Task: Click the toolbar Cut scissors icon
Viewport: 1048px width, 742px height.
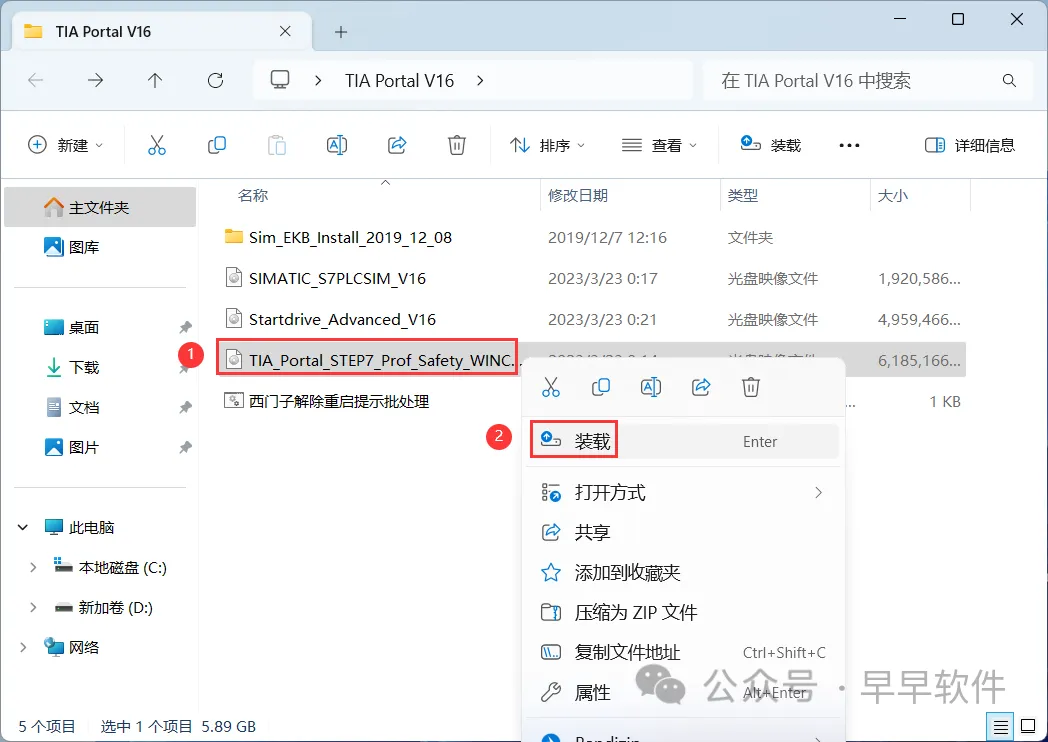Action: (x=157, y=145)
